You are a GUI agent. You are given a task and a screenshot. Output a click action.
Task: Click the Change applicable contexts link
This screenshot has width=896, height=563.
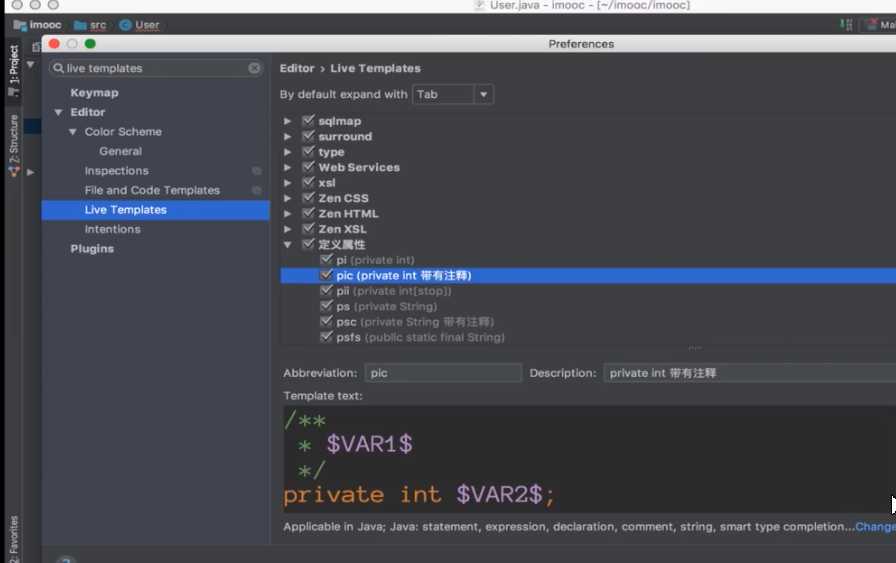(x=875, y=526)
